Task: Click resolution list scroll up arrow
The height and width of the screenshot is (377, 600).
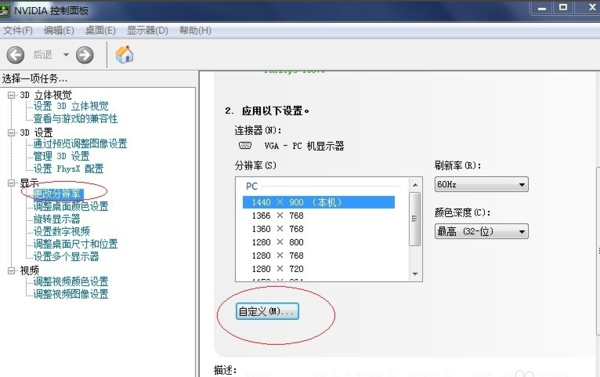Action: (x=415, y=185)
